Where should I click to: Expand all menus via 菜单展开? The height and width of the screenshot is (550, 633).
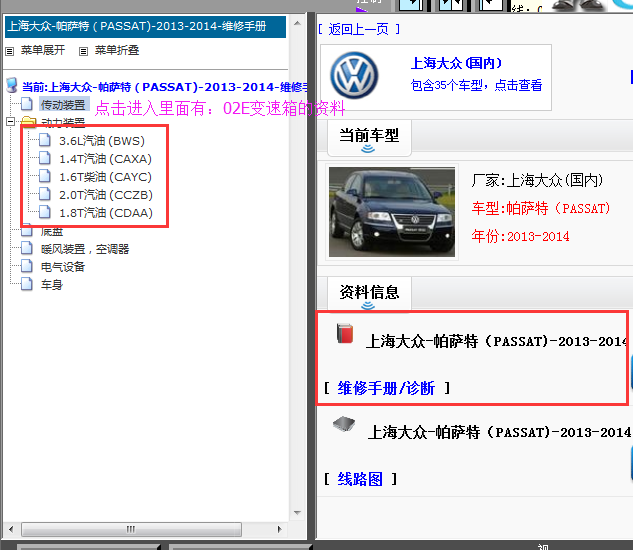coord(43,50)
